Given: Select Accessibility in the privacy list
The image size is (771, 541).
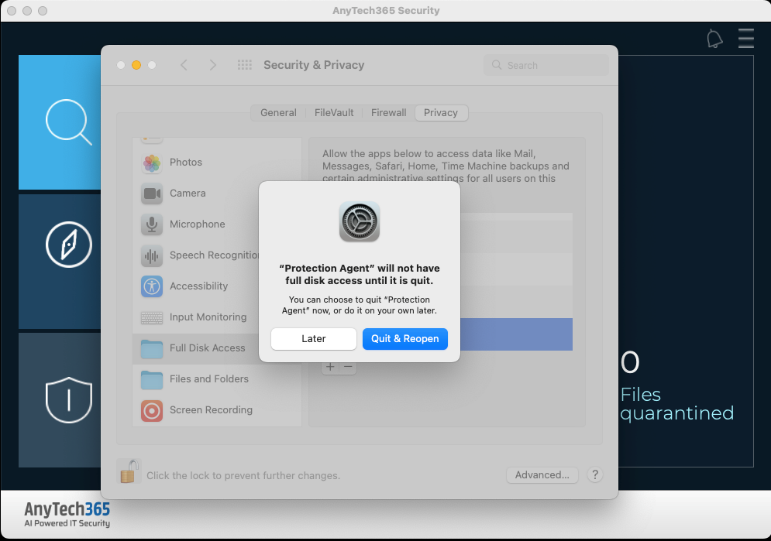Looking at the screenshot, I should [217, 287].
